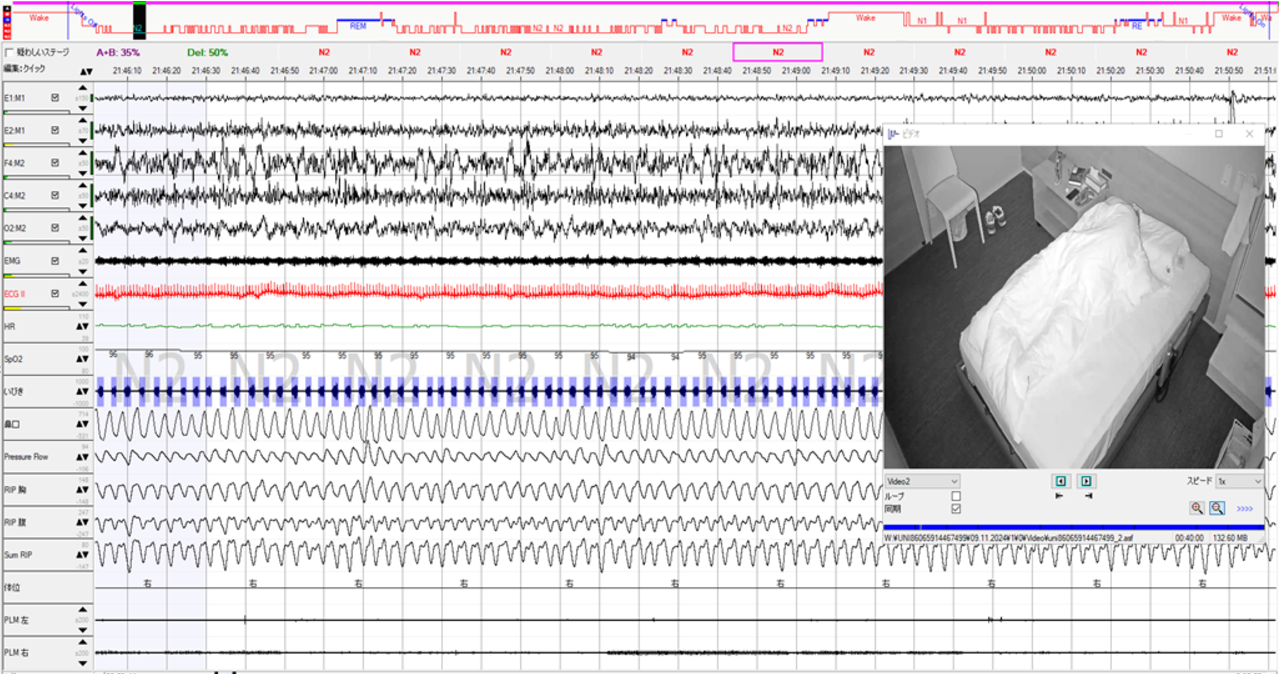Jump to the video end marker
This screenshot has height=674, width=1280.
coord(1088,495)
